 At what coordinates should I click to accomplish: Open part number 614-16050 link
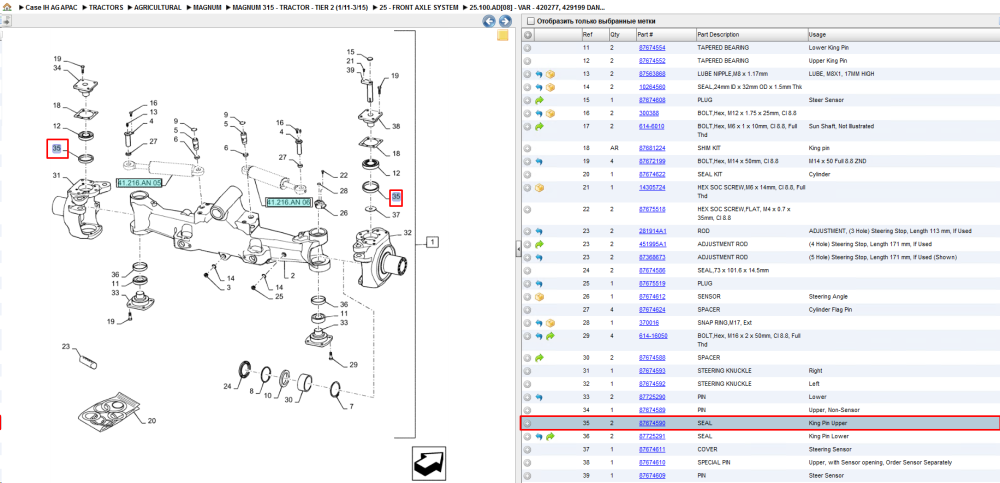653,336
